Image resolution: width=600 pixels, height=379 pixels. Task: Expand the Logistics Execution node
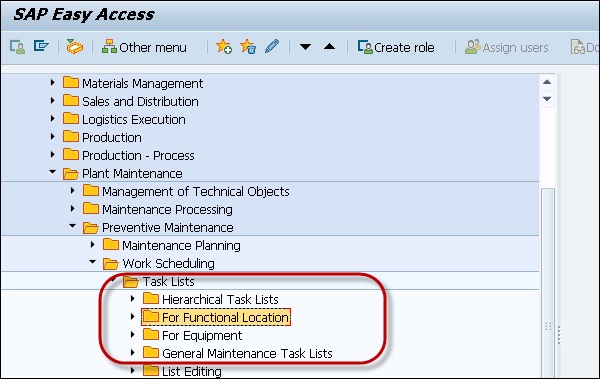[52, 118]
